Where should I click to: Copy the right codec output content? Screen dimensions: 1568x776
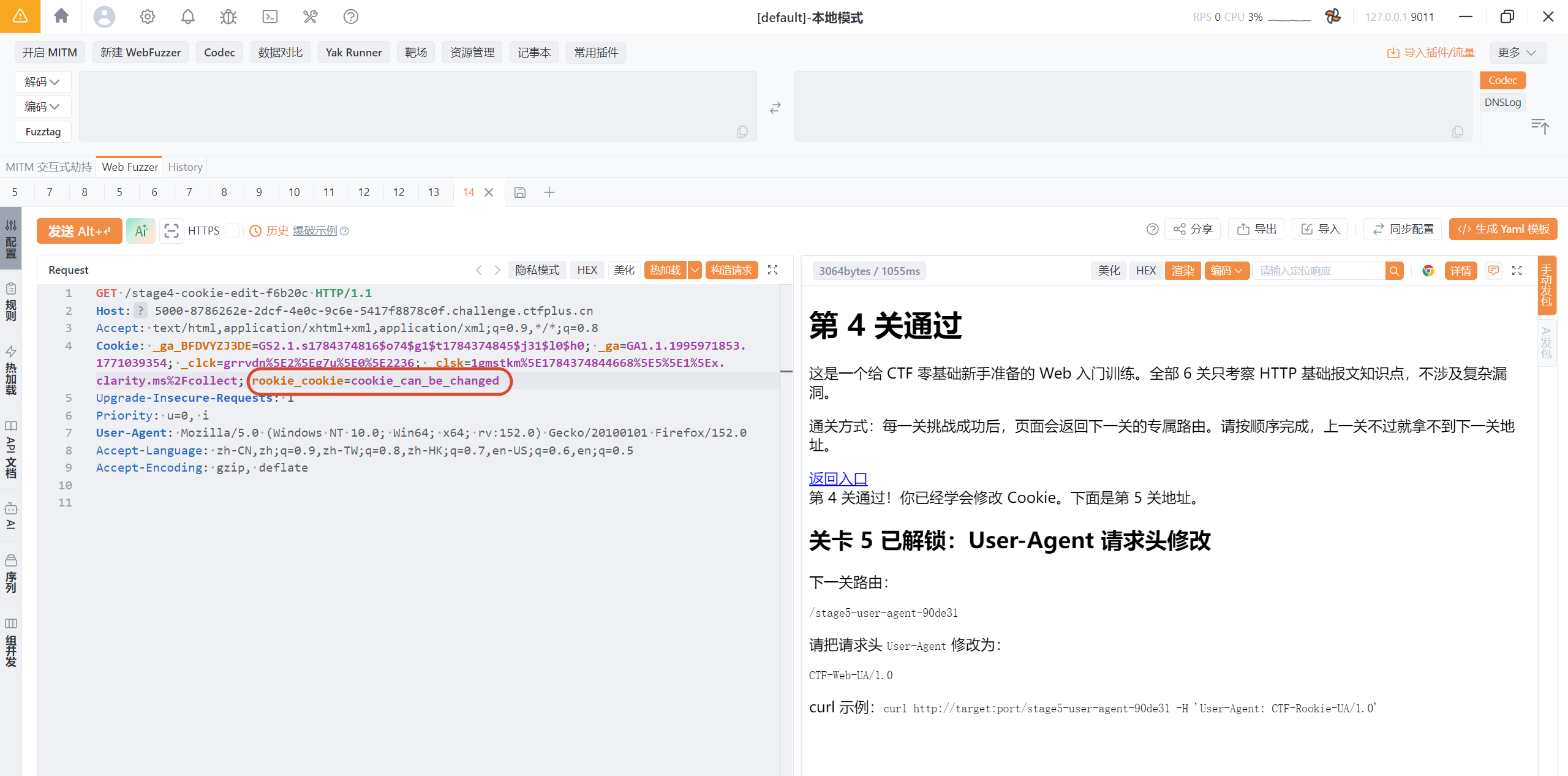[1458, 132]
